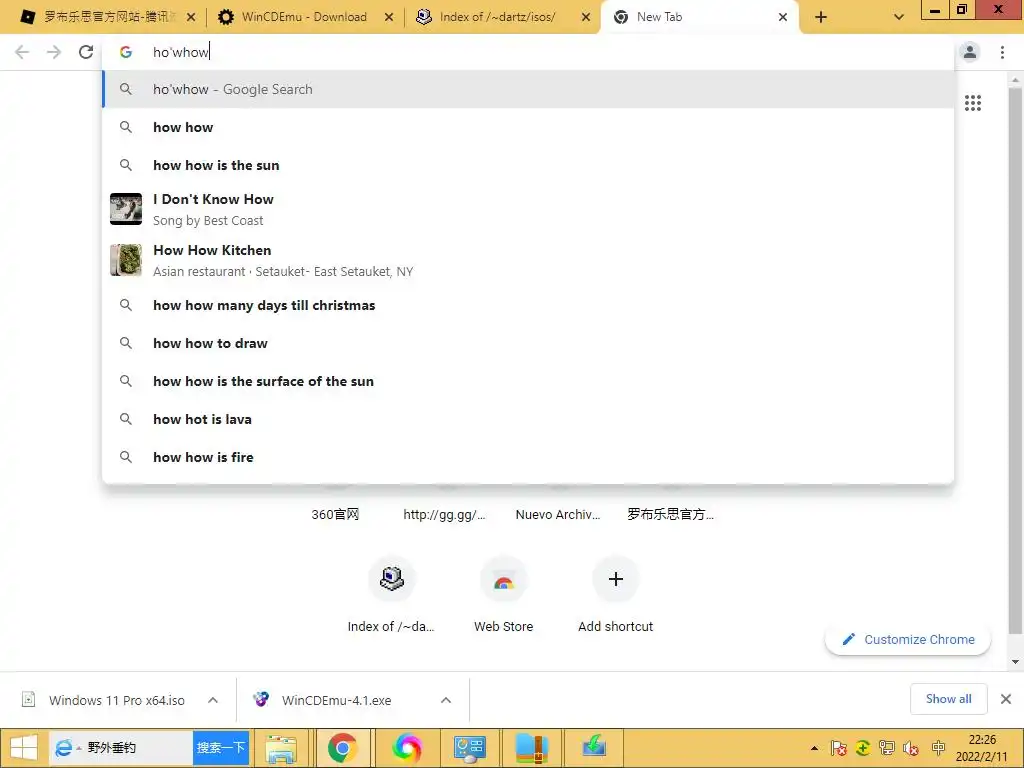Viewport: 1024px width, 768px height.
Task: Click the network tray icon
Action: coord(887,748)
